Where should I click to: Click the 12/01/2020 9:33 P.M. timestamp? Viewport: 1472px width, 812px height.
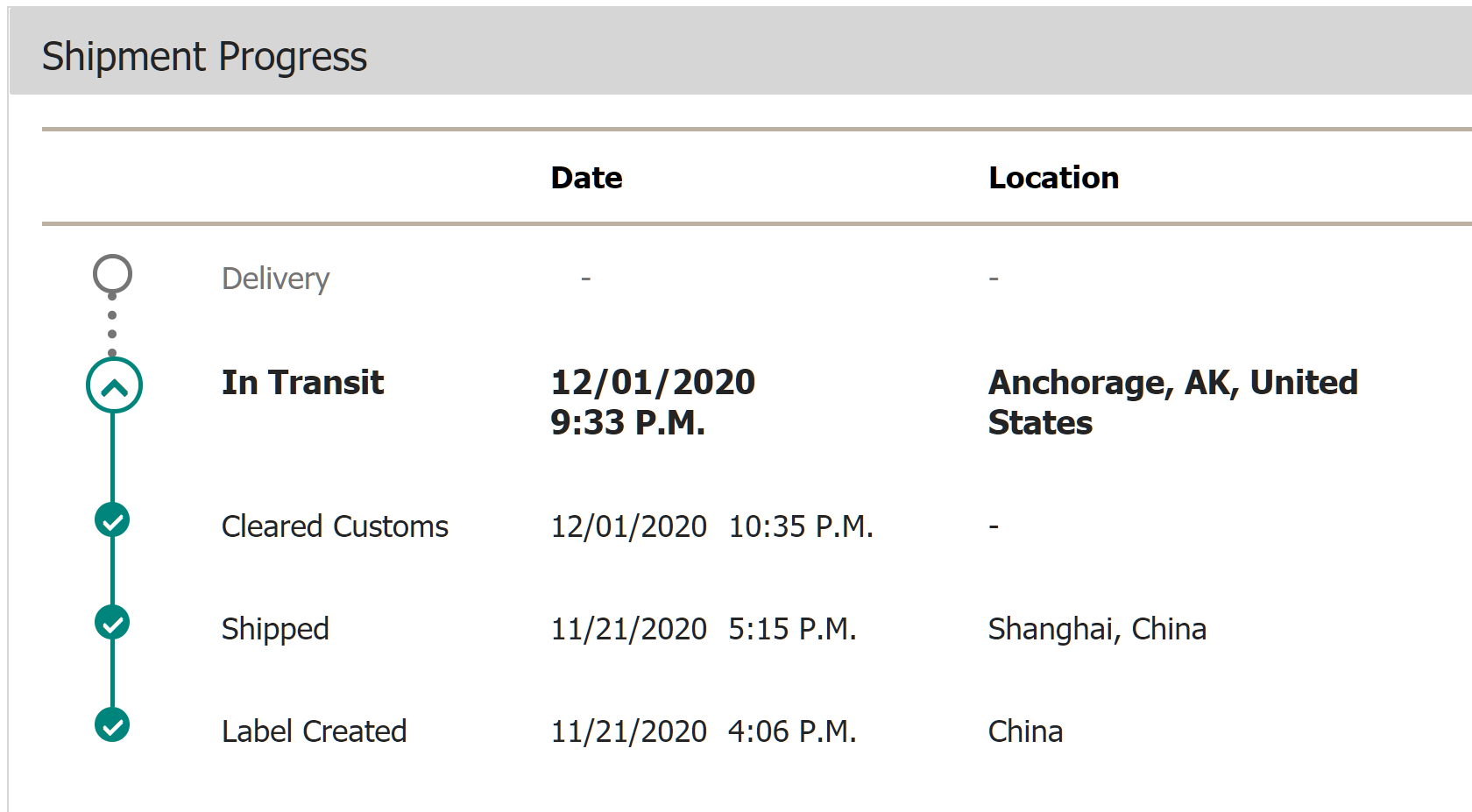pyautogui.click(x=652, y=402)
